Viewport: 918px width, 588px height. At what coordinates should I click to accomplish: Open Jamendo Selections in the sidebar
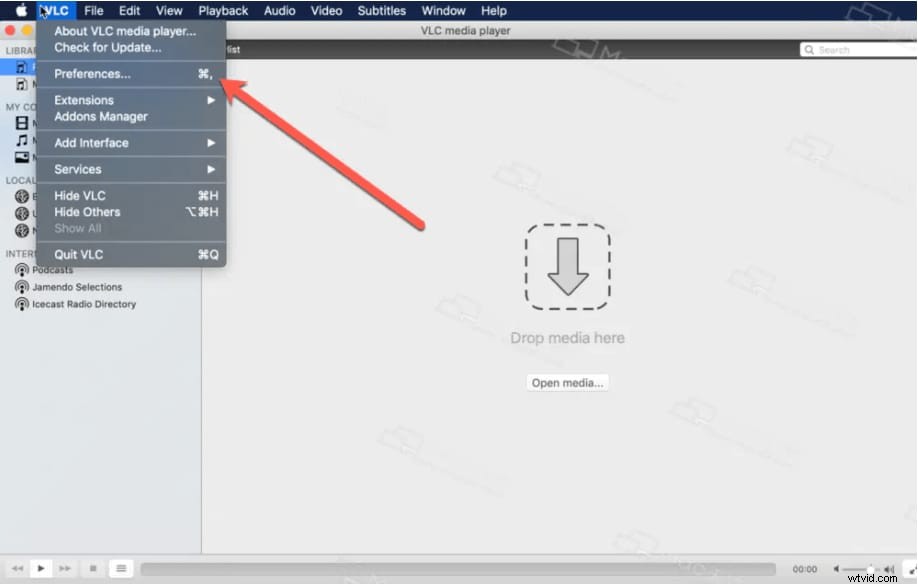pos(22,286)
